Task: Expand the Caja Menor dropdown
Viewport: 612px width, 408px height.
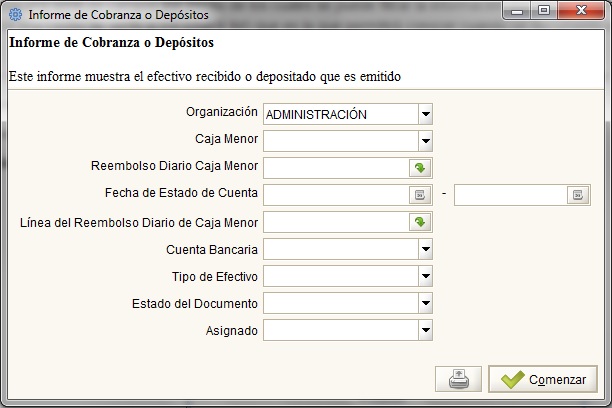Action: (x=425, y=141)
